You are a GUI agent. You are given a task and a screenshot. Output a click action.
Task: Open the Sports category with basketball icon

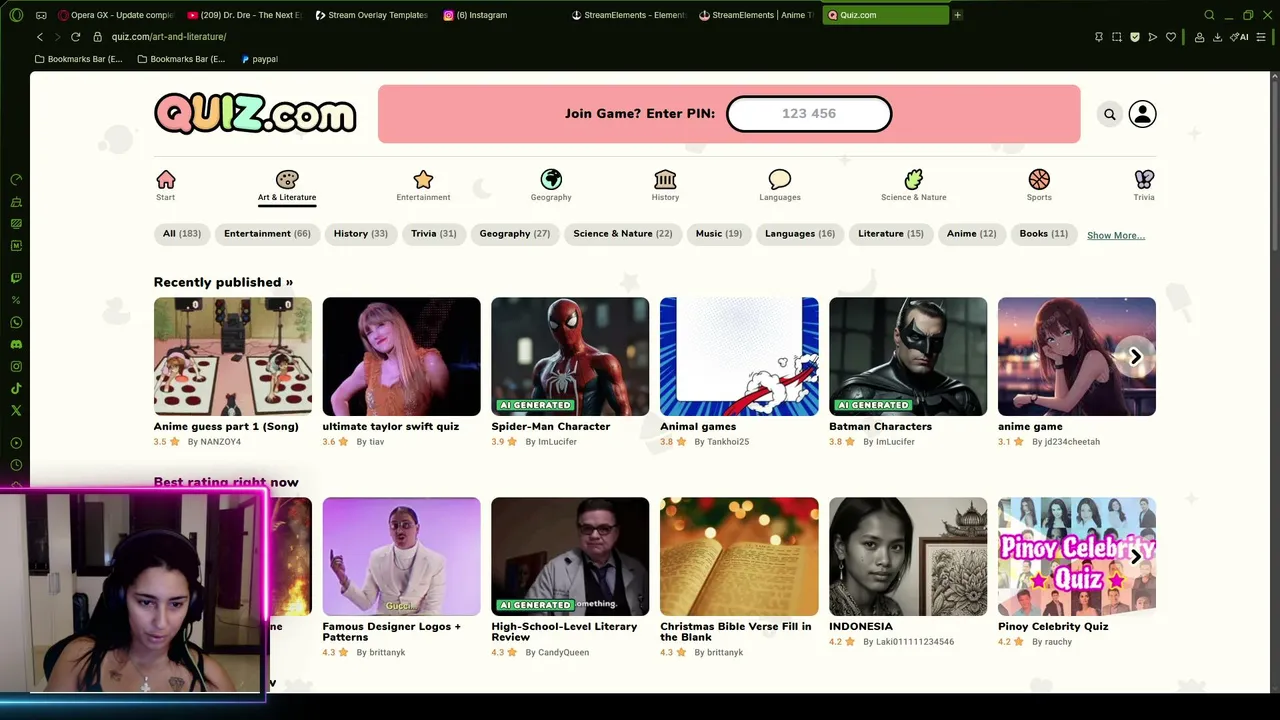coord(1039,185)
